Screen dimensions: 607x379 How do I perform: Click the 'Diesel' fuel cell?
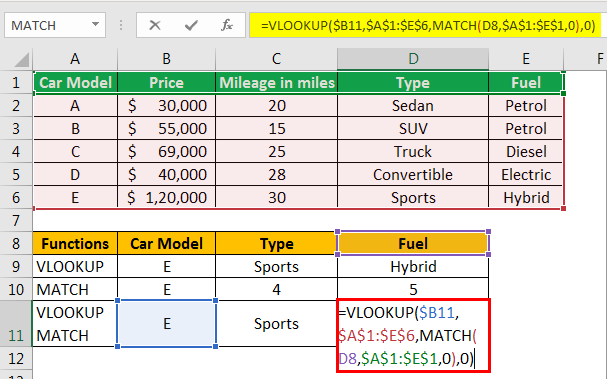coord(526,151)
